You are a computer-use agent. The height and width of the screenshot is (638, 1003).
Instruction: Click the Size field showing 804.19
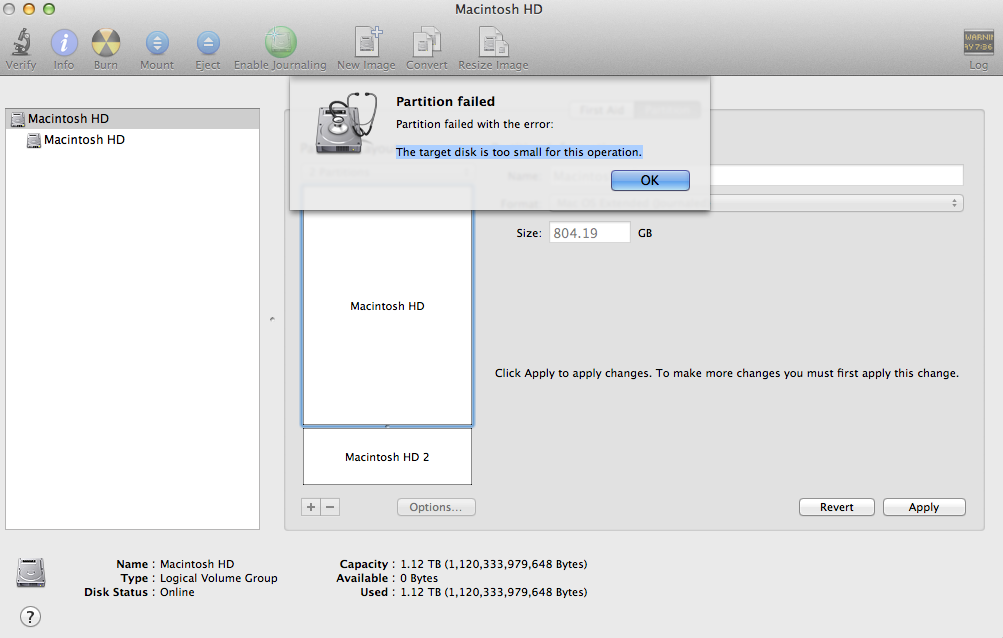[x=589, y=233]
